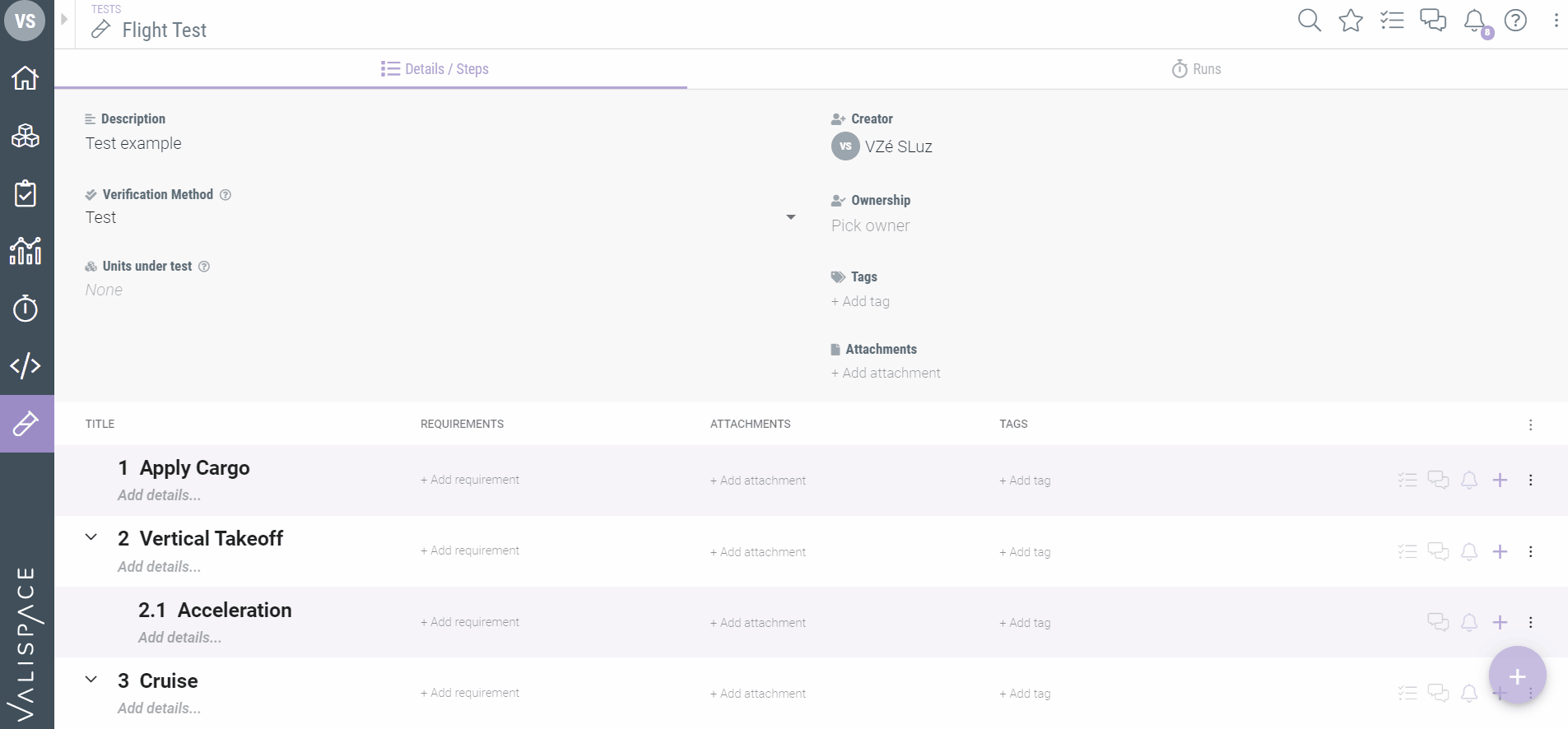Open the Verification Method dropdown

790,217
